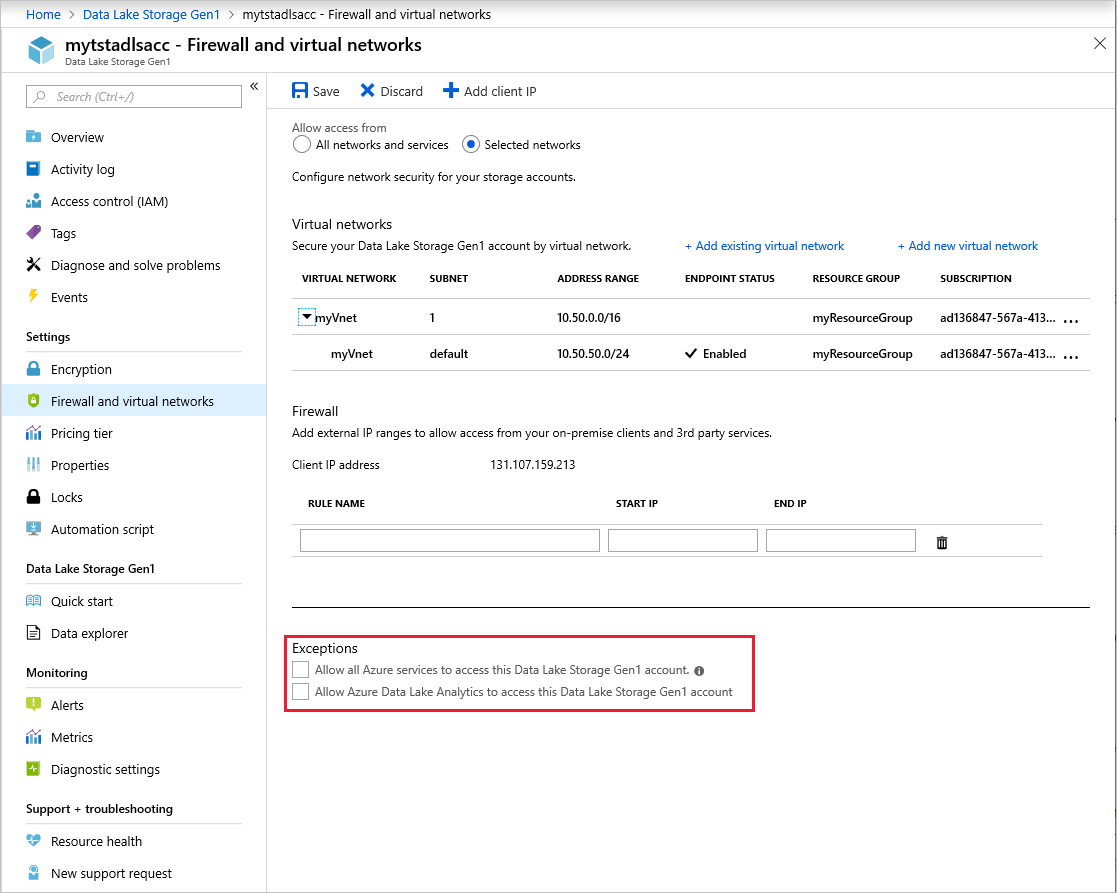The image size is (1117, 893).
Task: Click the Events lightning bolt icon
Action: point(34,297)
